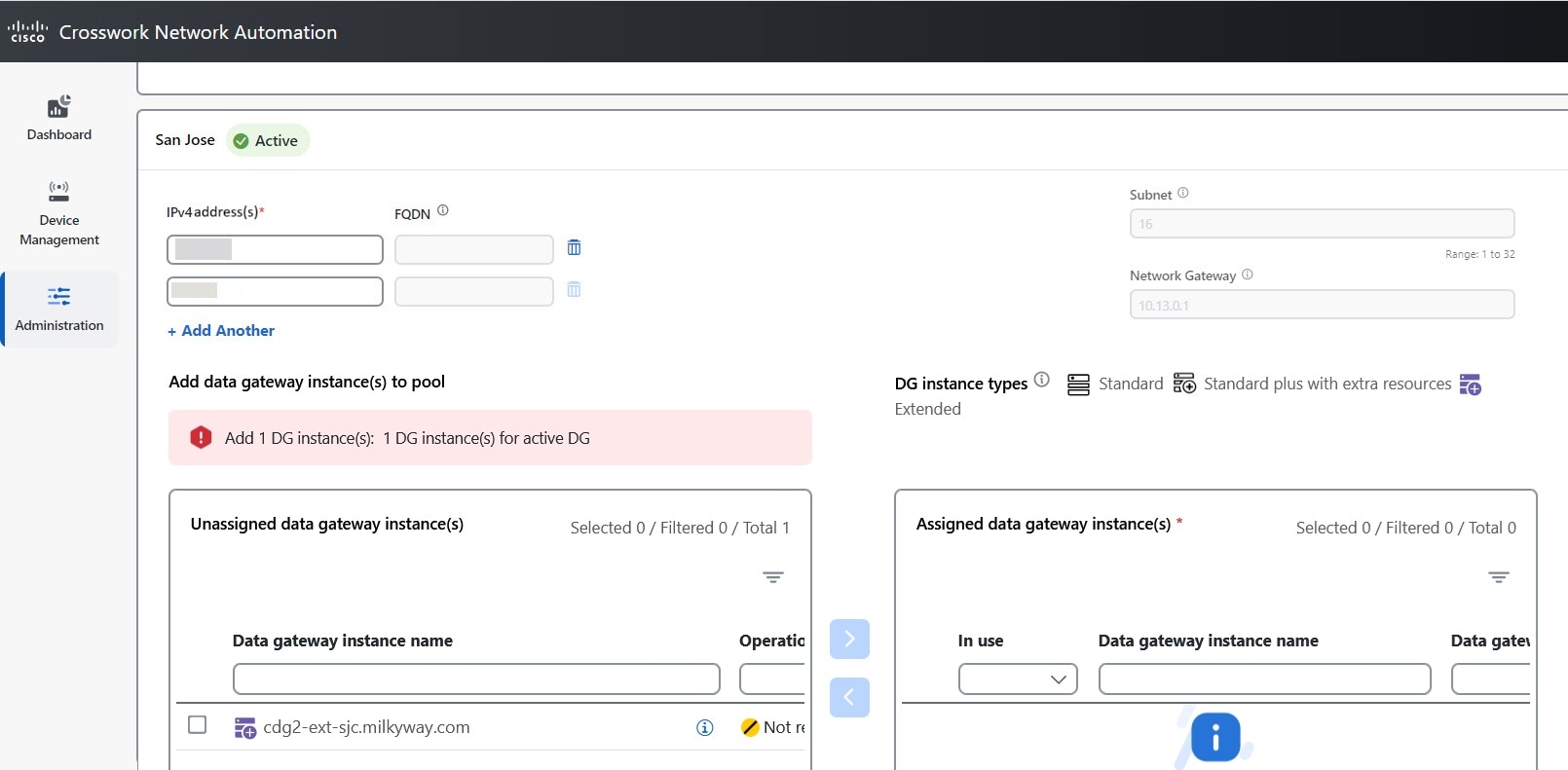The height and width of the screenshot is (770, 1568).
Task: Click the cdg2-ext-sjc instance type icon
Action: tap(245, 727)
